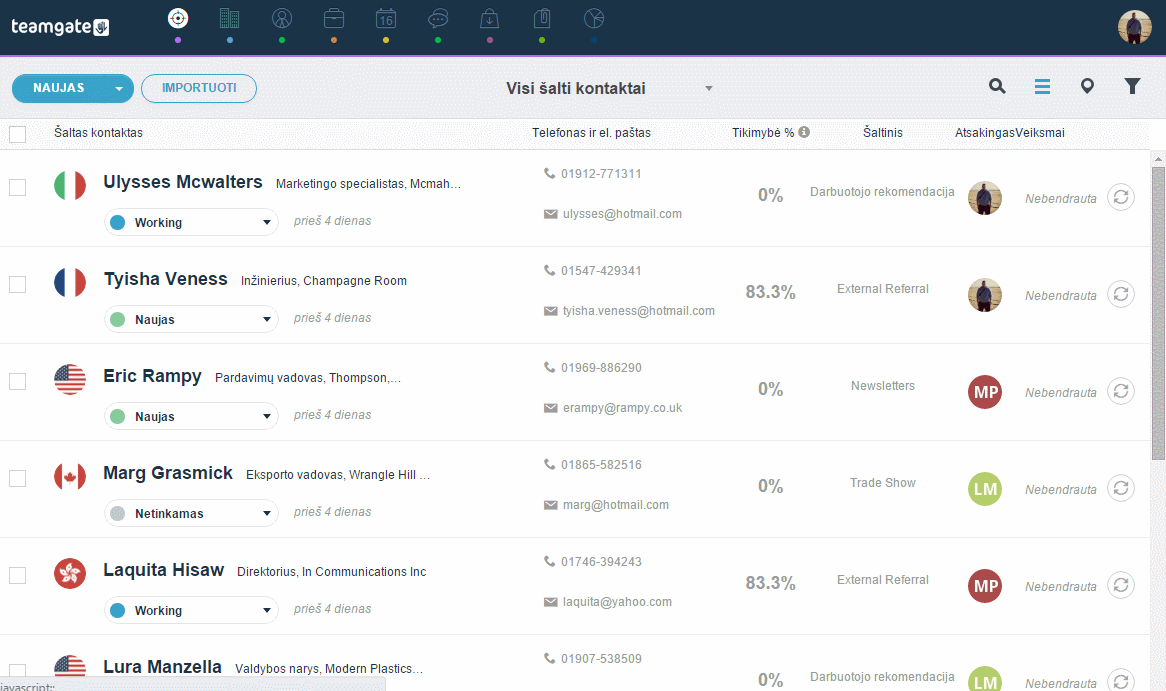1166x691 pixels.
Task: Open the calendar icon showing 16
Action: [386, 19]
